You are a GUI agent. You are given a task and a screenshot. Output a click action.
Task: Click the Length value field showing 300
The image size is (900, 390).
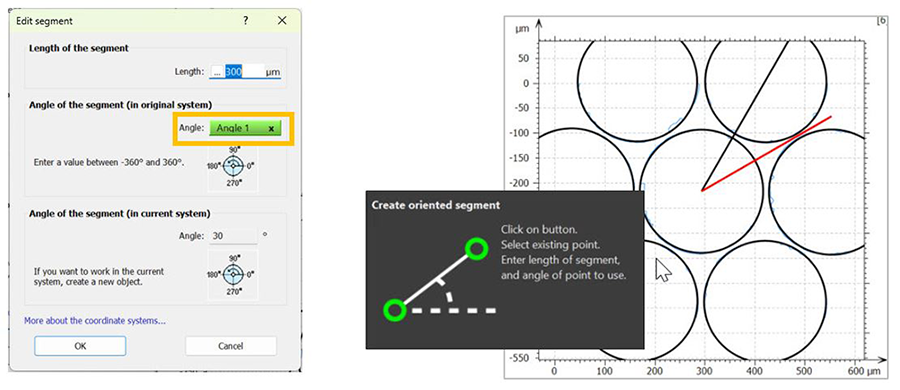pyautogui.click(x=244, y=72)
